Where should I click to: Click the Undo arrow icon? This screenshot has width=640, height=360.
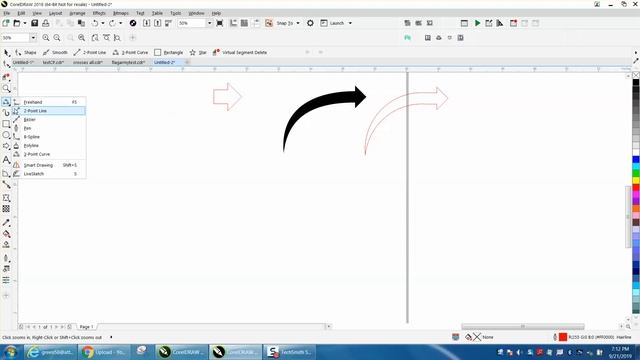click(x=95, y=23)
